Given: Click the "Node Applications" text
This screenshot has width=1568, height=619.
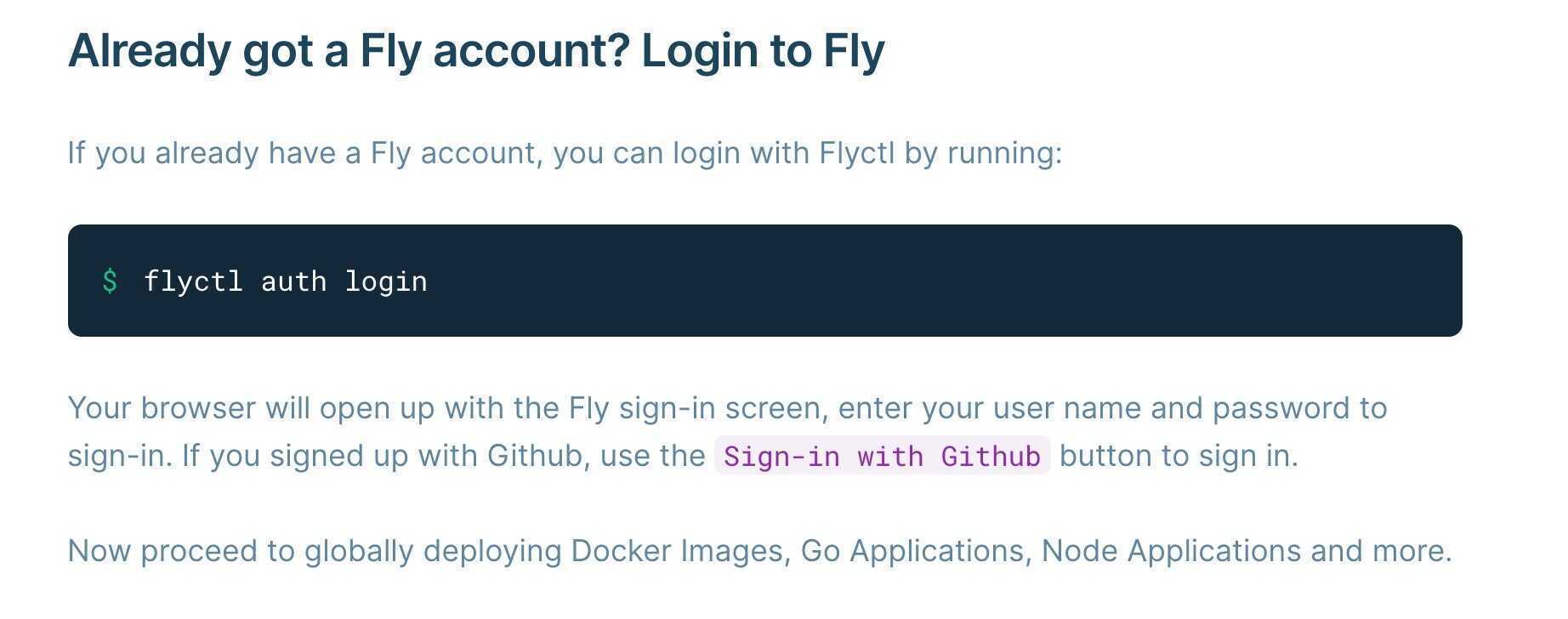Looking at the screenshot, I should 1171,551.
